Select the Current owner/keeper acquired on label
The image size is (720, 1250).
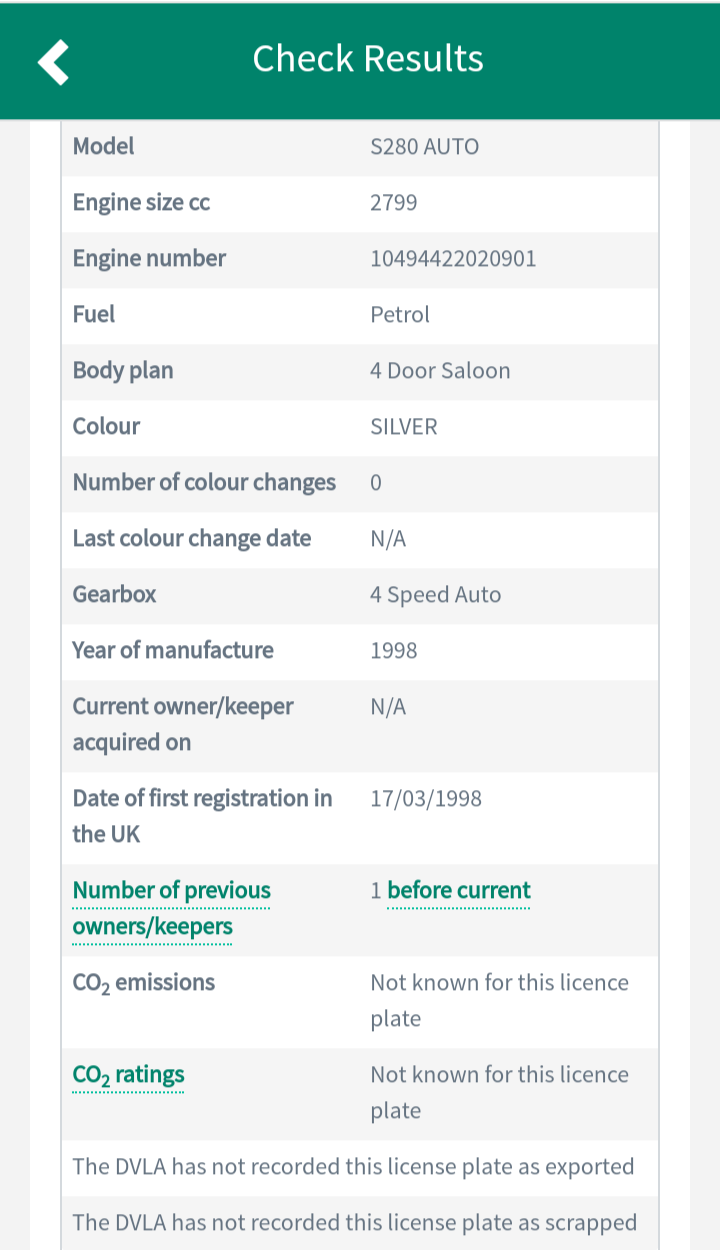(183, 724)
